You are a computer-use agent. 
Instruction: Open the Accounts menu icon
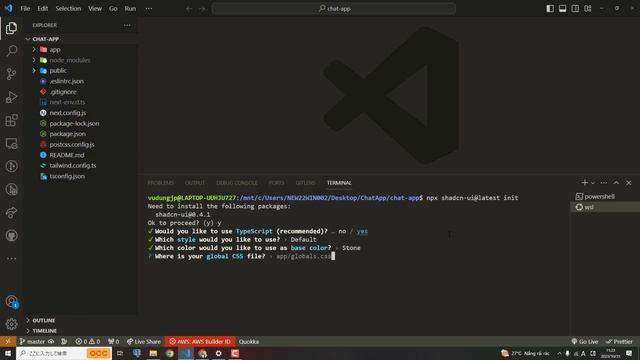pos(11,302)
